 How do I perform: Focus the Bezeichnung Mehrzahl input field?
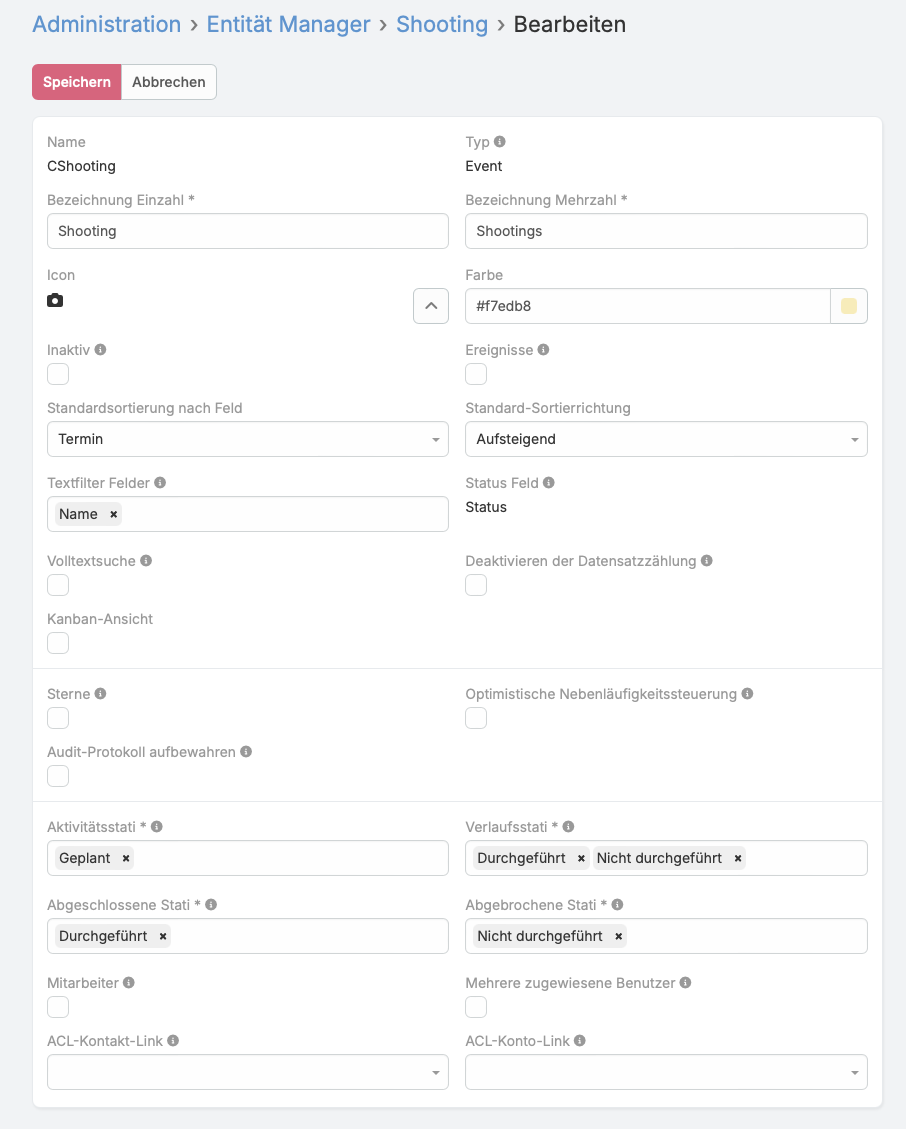(666, 231)
